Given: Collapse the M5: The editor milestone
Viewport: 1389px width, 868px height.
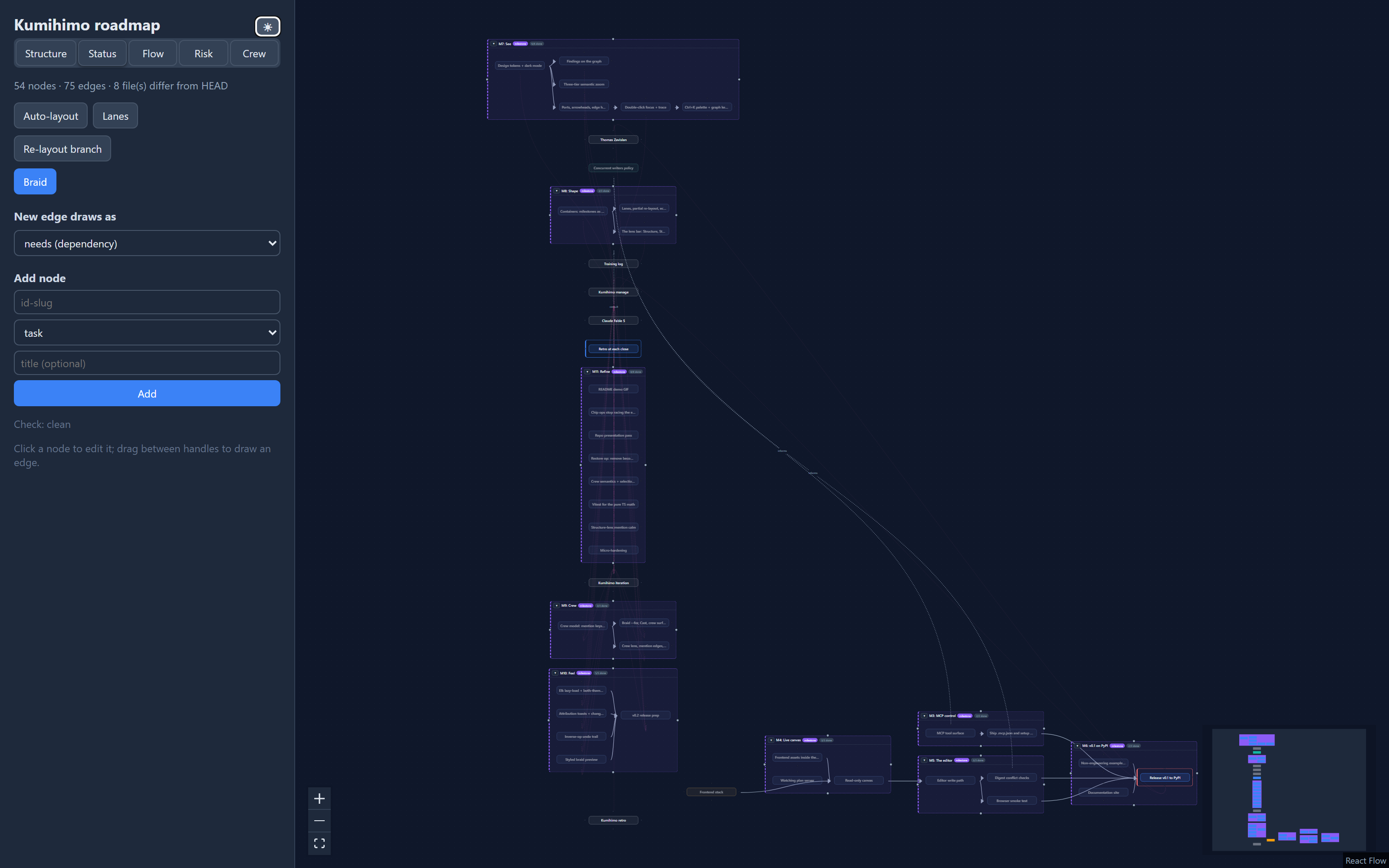Looking at the screenshot, I should pos(924,761).
